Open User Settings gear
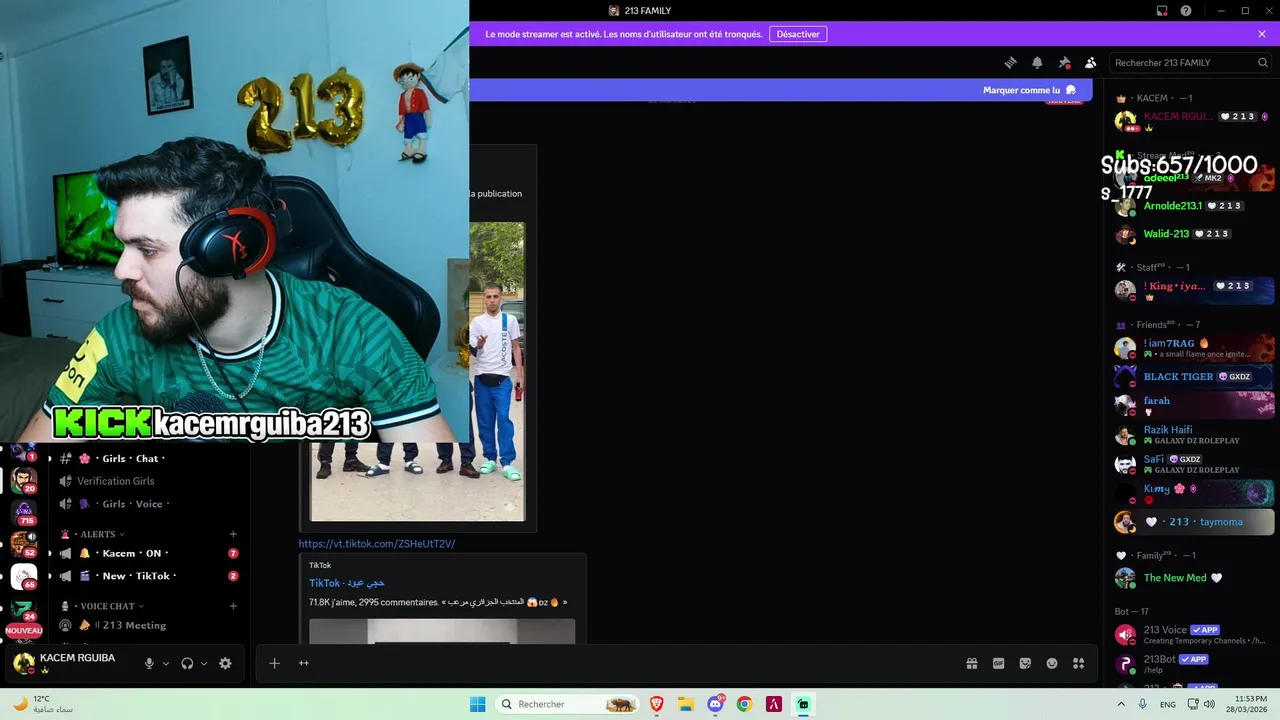 tap(225, 663)
